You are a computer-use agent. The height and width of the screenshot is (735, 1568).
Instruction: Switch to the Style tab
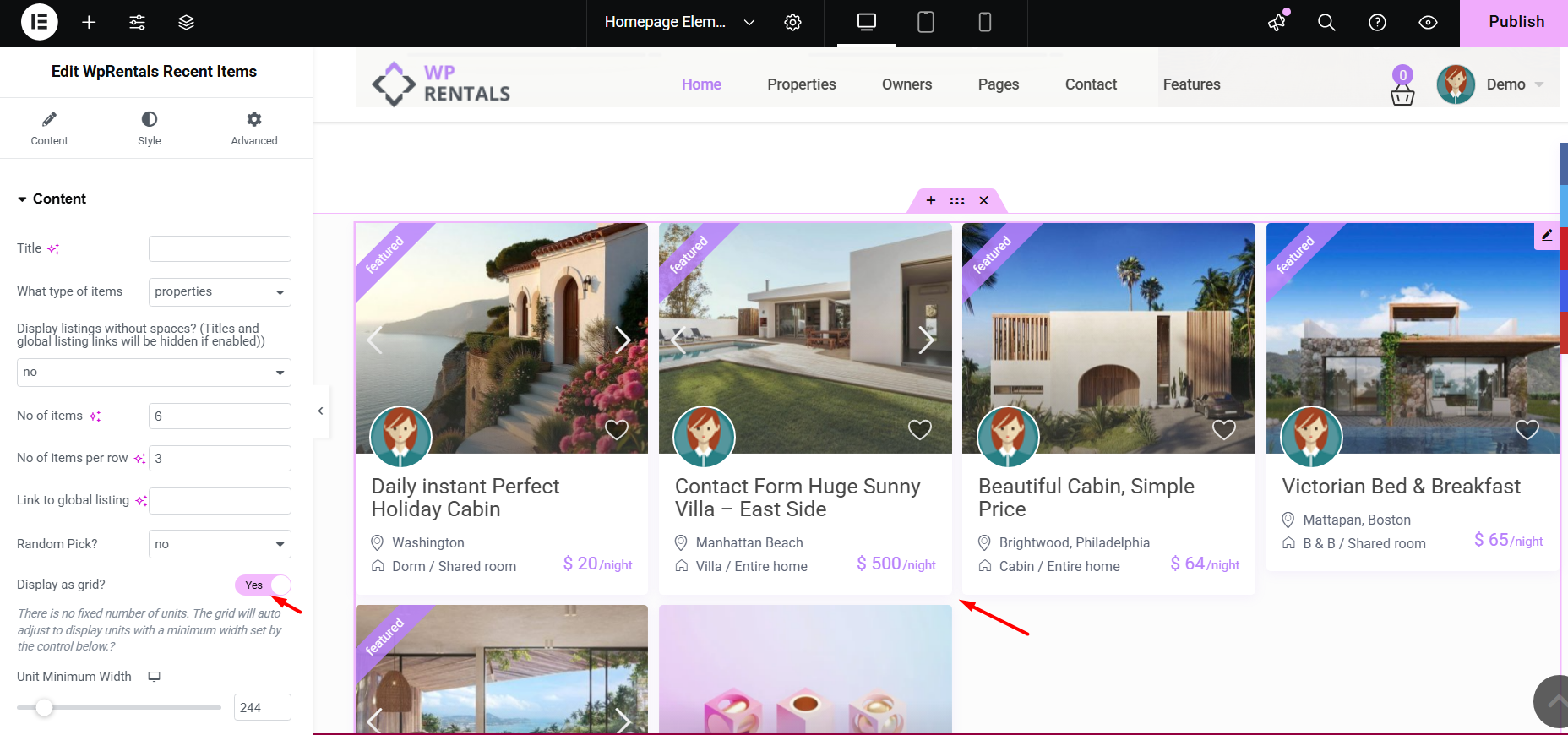pos(150,128)
